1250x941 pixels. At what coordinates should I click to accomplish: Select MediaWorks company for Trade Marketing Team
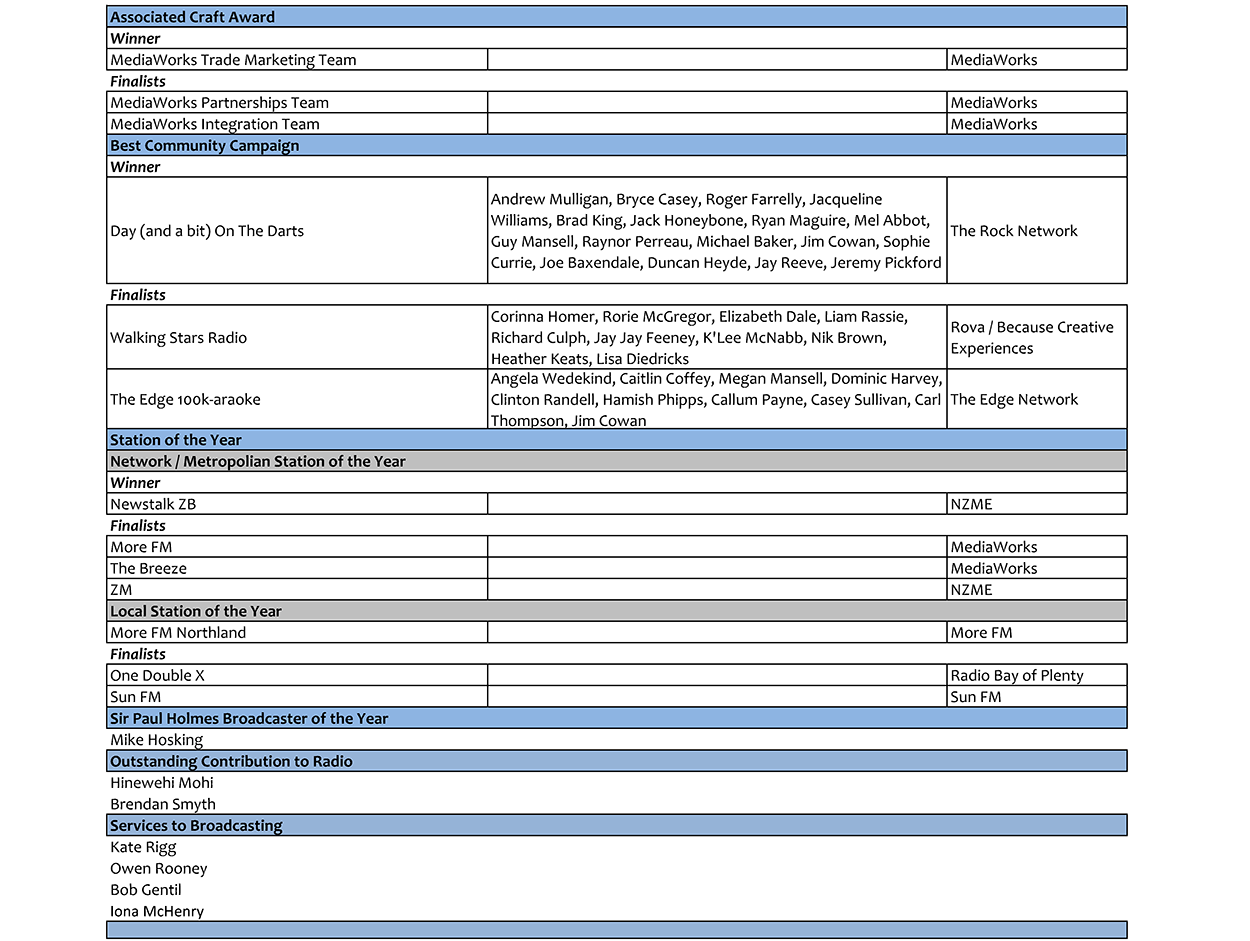click(1037, 60)
